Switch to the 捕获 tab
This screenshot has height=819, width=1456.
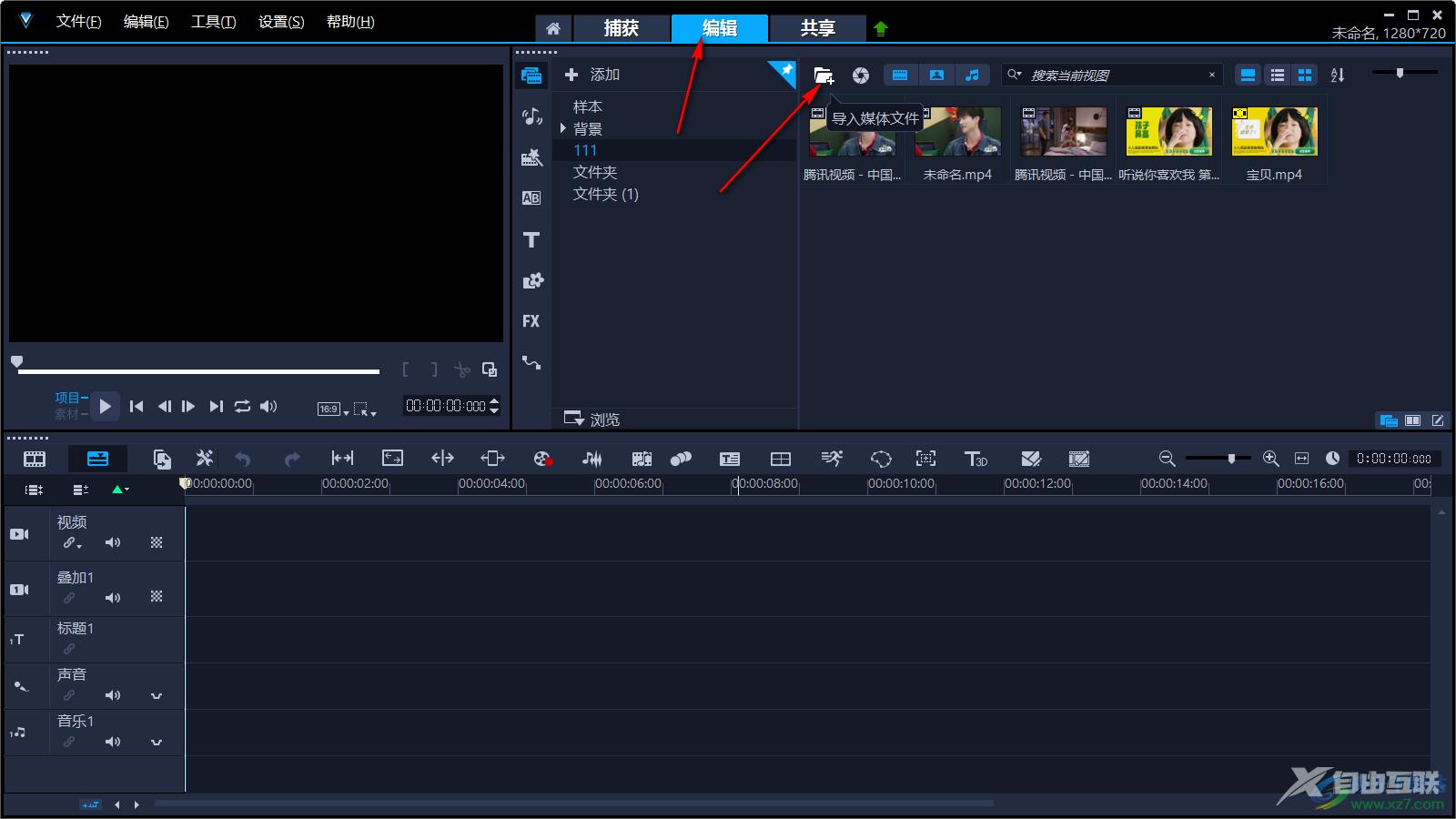(x=622, y=28)
